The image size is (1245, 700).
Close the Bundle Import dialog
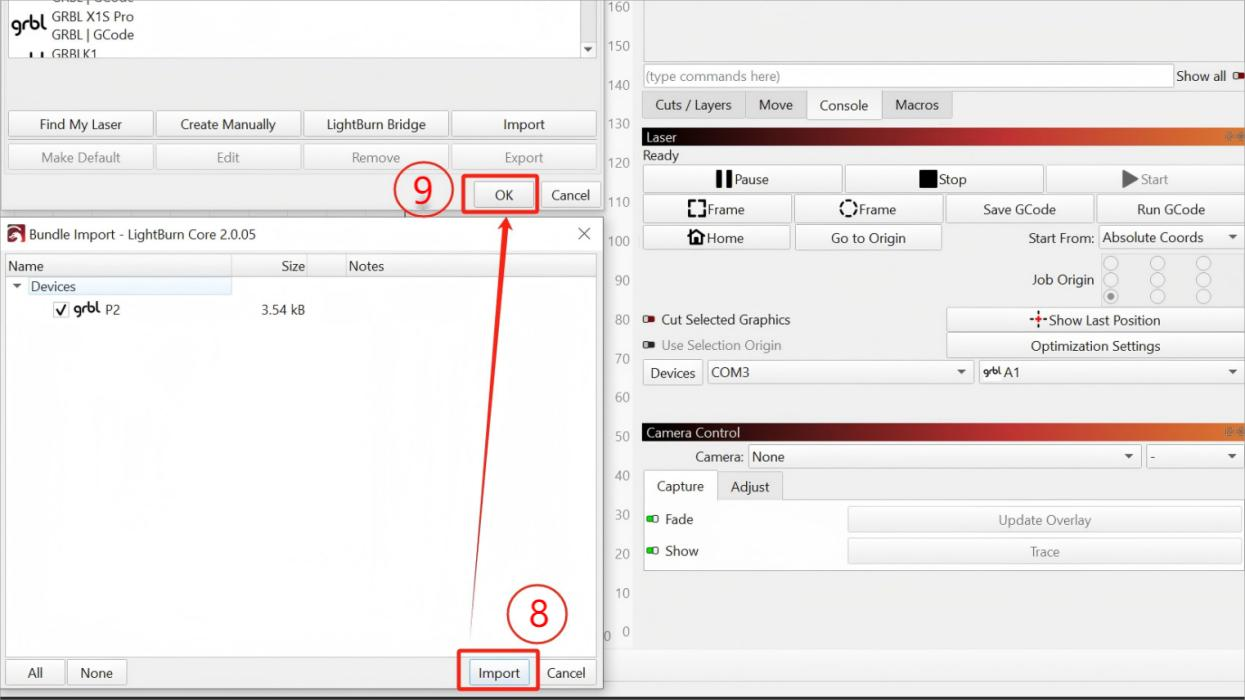click(584, 234)
